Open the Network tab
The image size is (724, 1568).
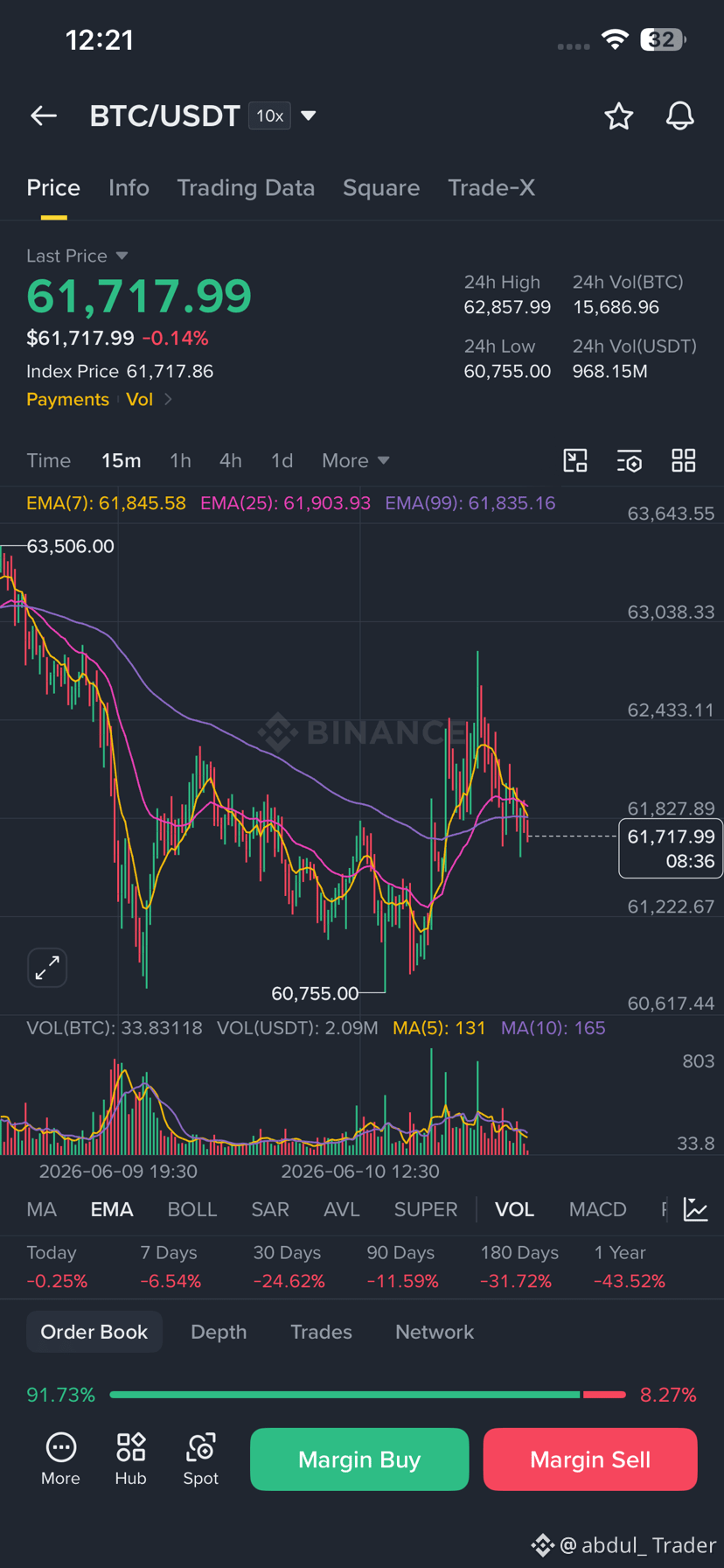[435, 1332]
